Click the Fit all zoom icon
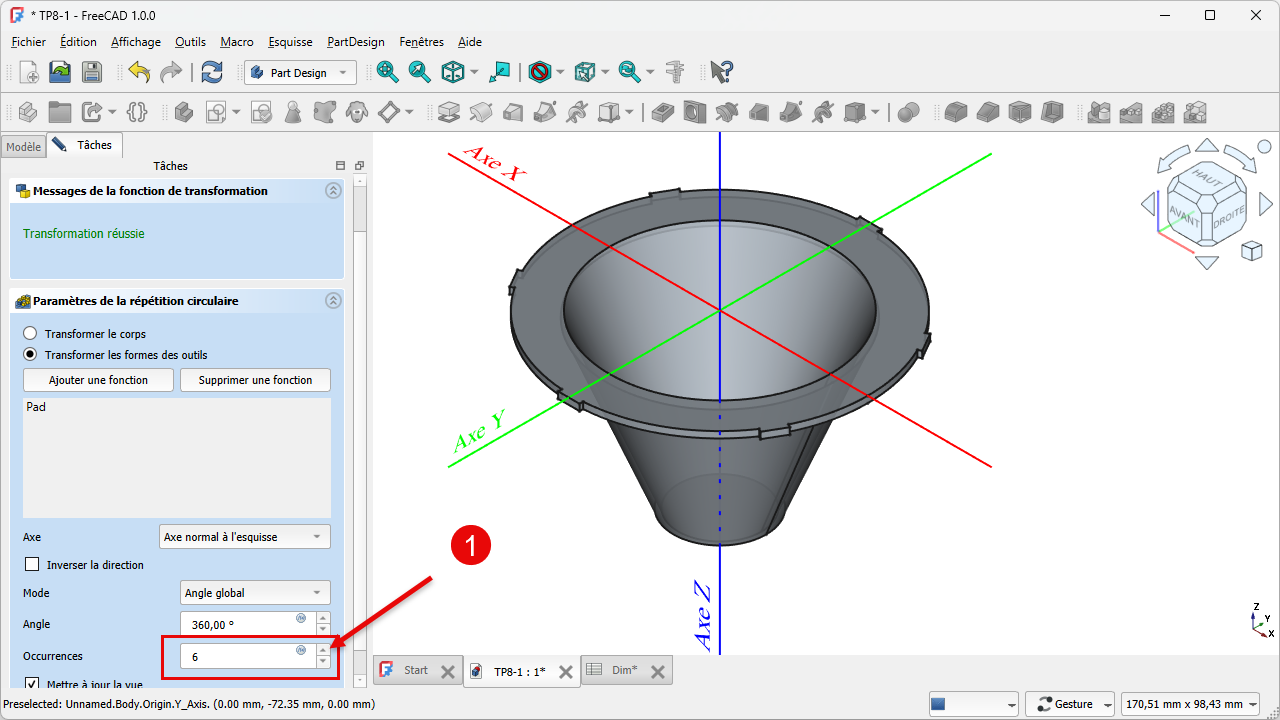The width and height of the screenshot is (1280, 720). (x=387, y=72)
